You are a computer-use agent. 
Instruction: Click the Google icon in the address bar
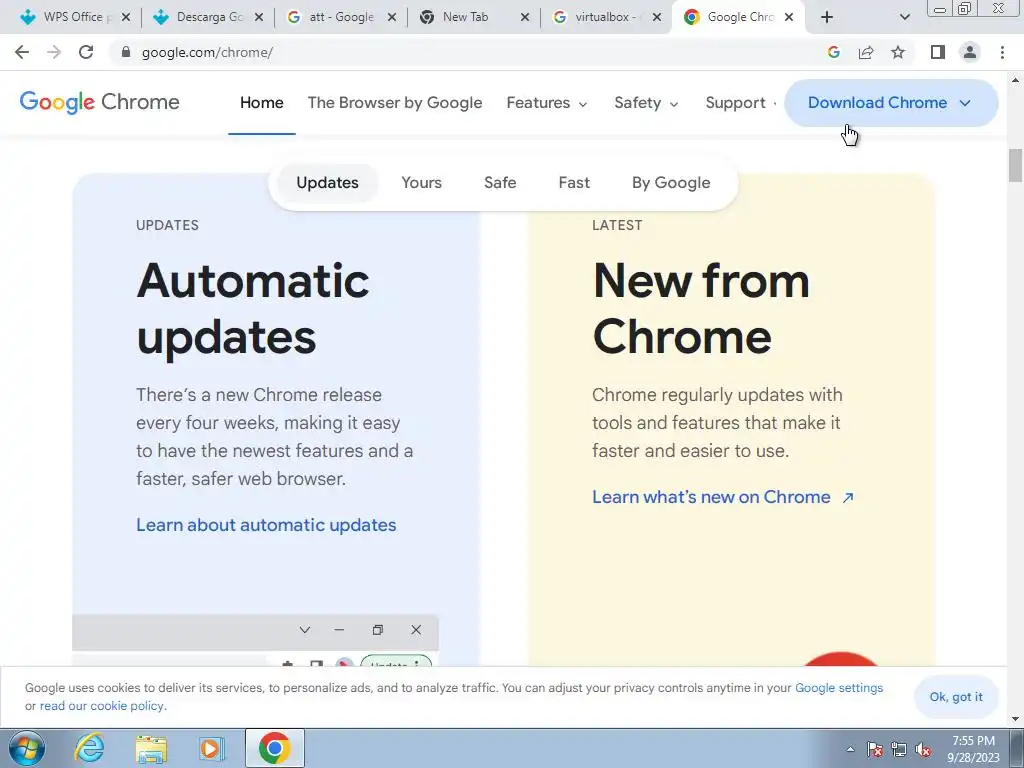pos(833,52)
